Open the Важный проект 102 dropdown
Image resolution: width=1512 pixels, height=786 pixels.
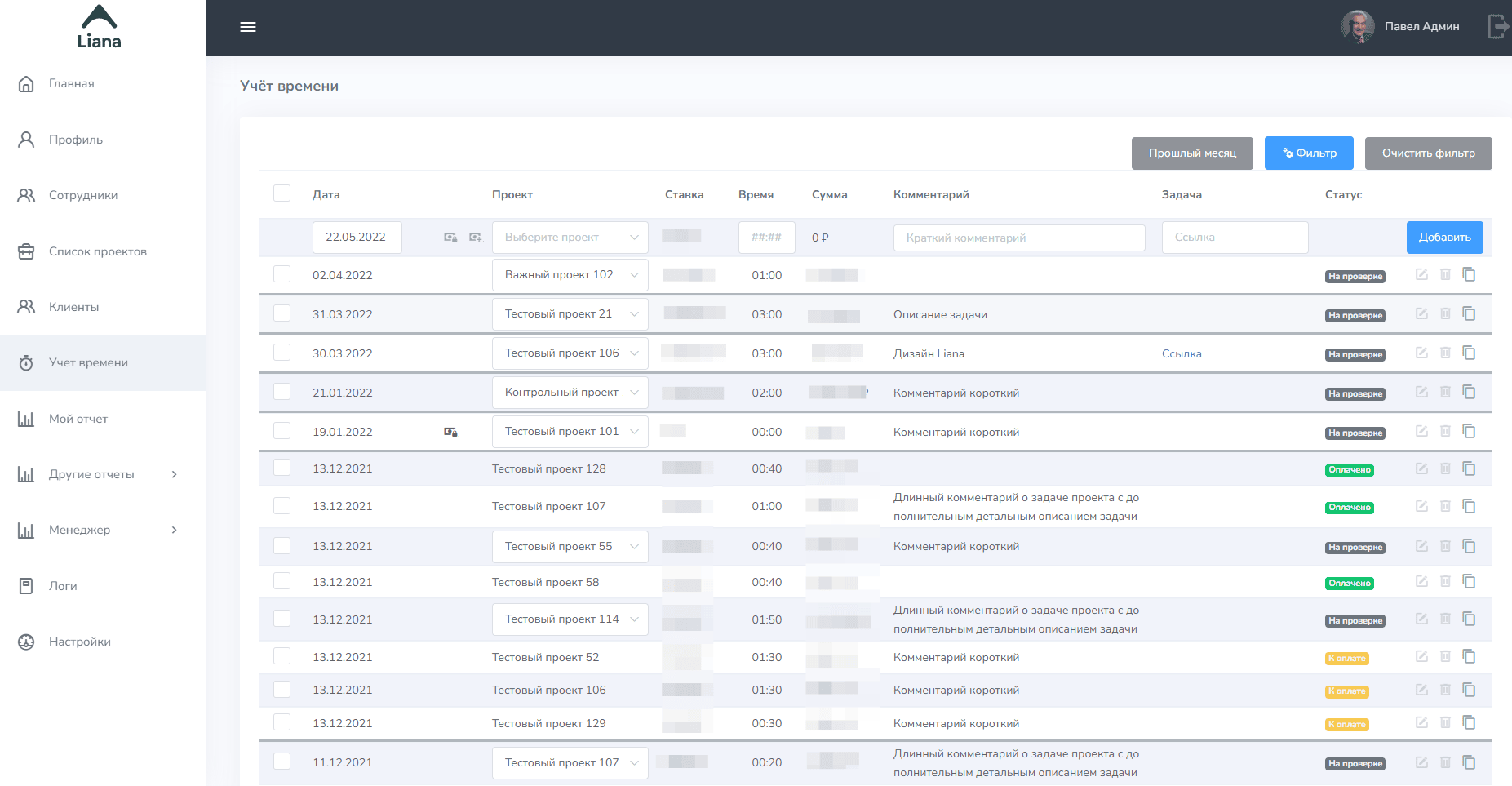click(x=570, y=275)
